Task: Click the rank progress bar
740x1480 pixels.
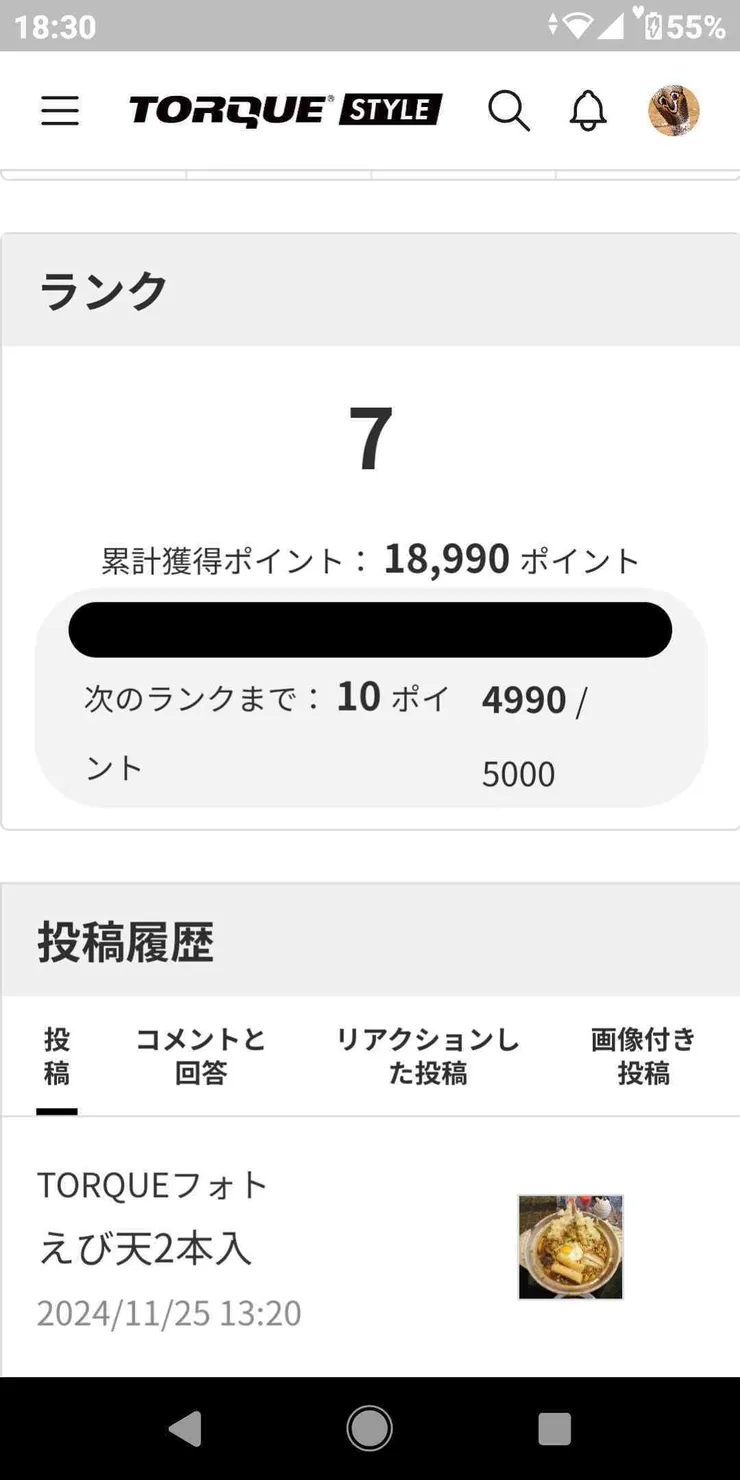Action: (x=370, y=628)
